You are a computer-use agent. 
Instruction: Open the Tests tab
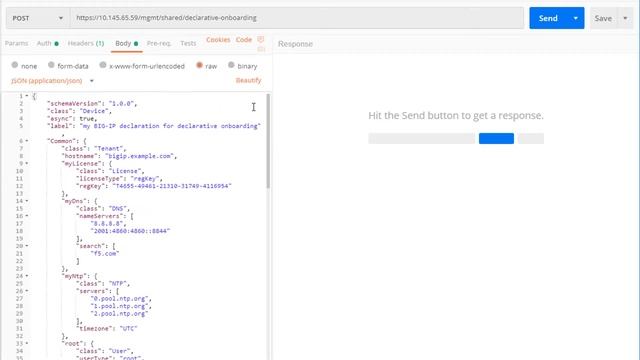tap(188, 43)
